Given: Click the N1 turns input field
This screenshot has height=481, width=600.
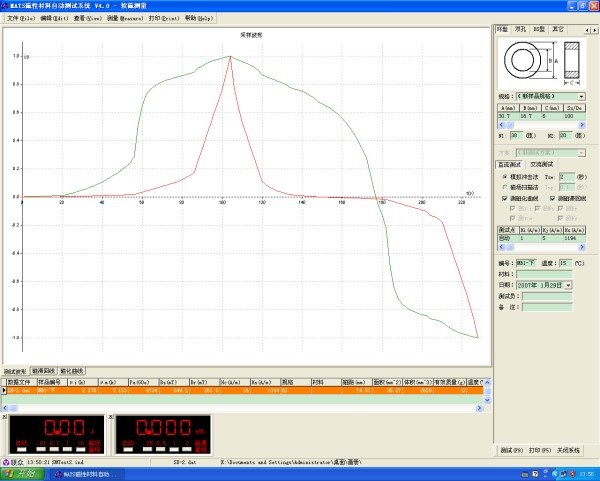Looking at the screenshot, I should pos(516,134).
